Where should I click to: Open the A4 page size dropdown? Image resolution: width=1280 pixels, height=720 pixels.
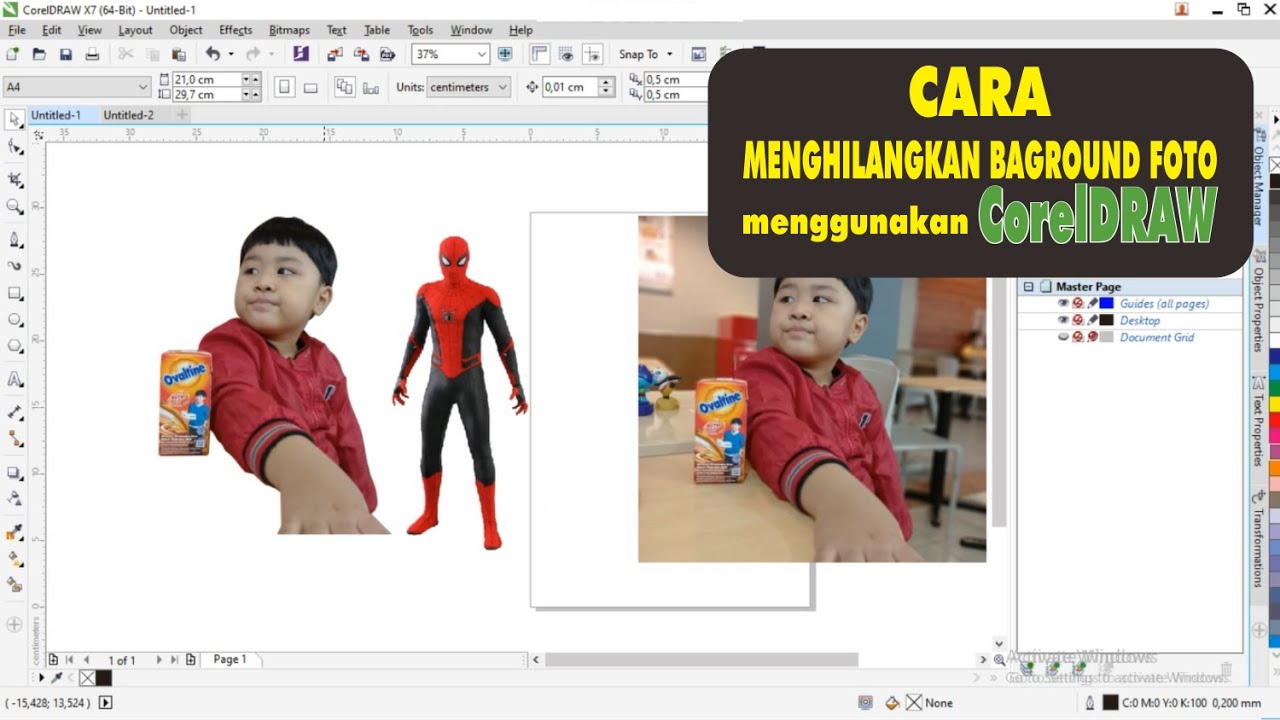pos(142,87)
